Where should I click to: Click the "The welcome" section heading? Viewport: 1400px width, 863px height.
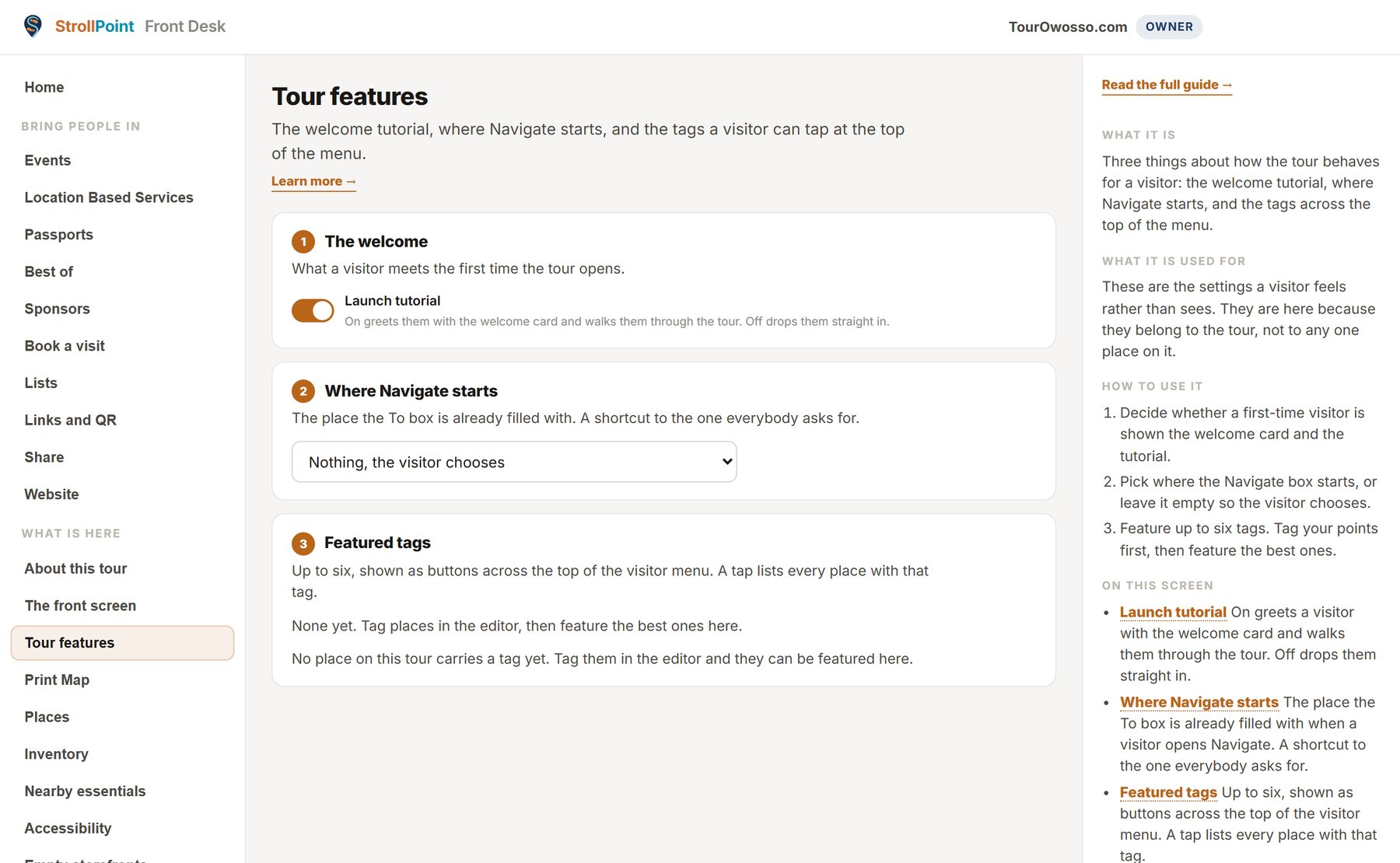pos(376,242)
